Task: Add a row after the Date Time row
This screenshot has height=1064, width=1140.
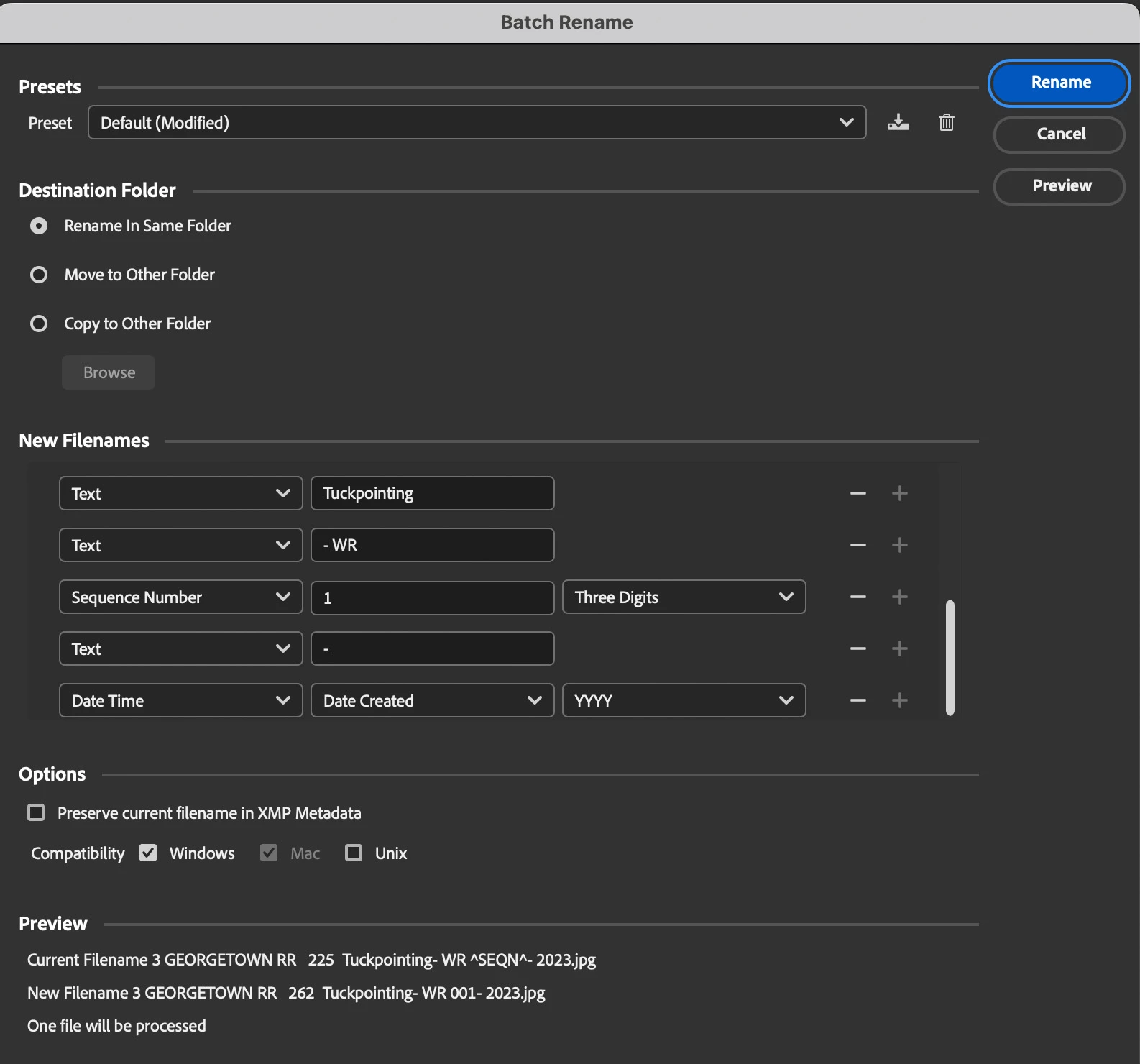Action: pyautogui.click(x=899, y=700)
